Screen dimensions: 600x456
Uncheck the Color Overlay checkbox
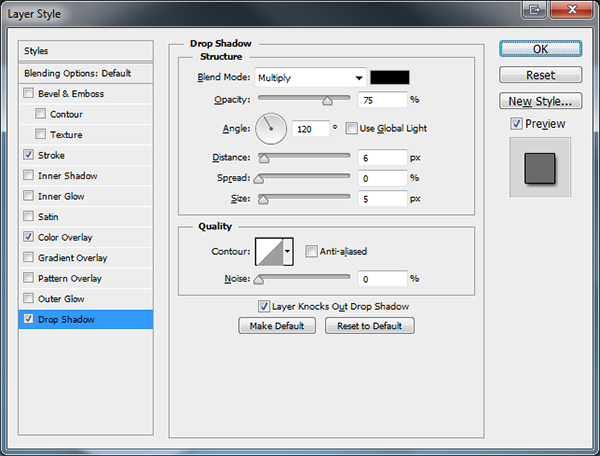coord(28,236)
